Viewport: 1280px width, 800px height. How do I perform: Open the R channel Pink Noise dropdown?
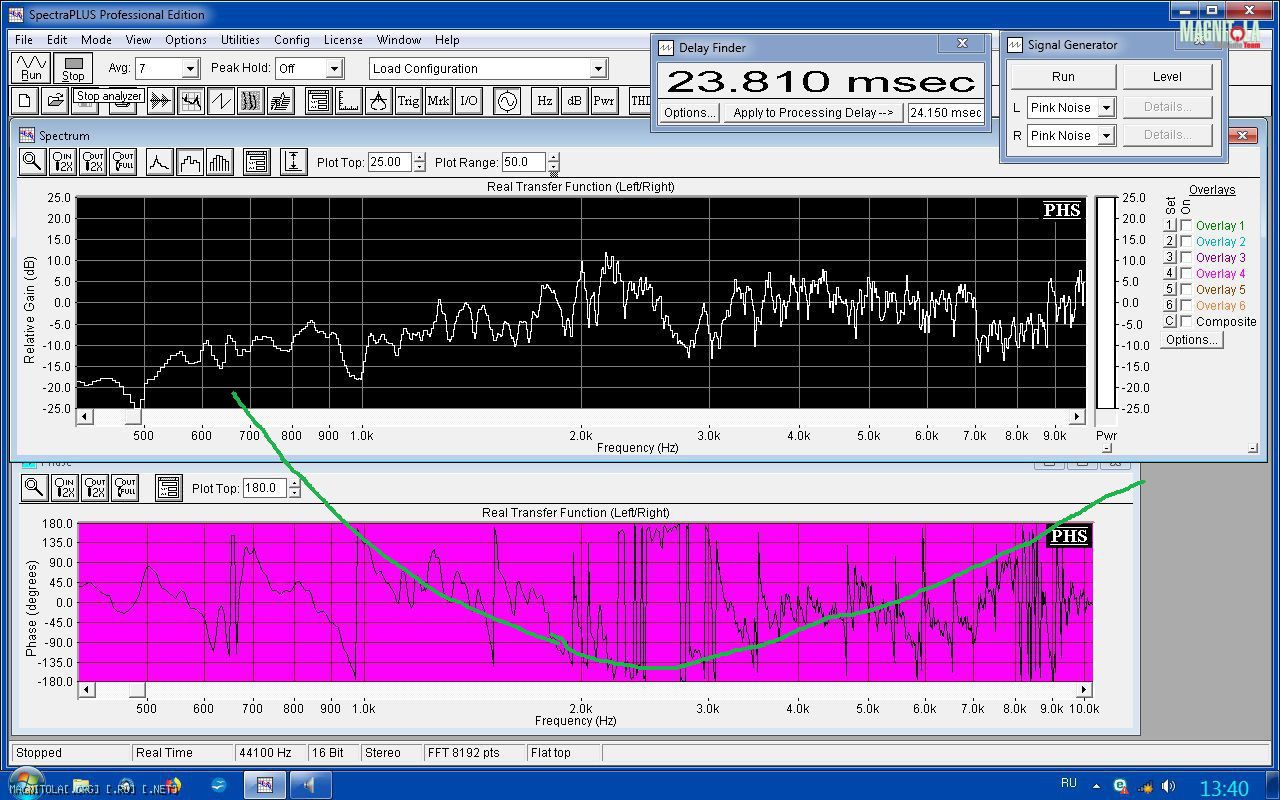click(1106, 135)
